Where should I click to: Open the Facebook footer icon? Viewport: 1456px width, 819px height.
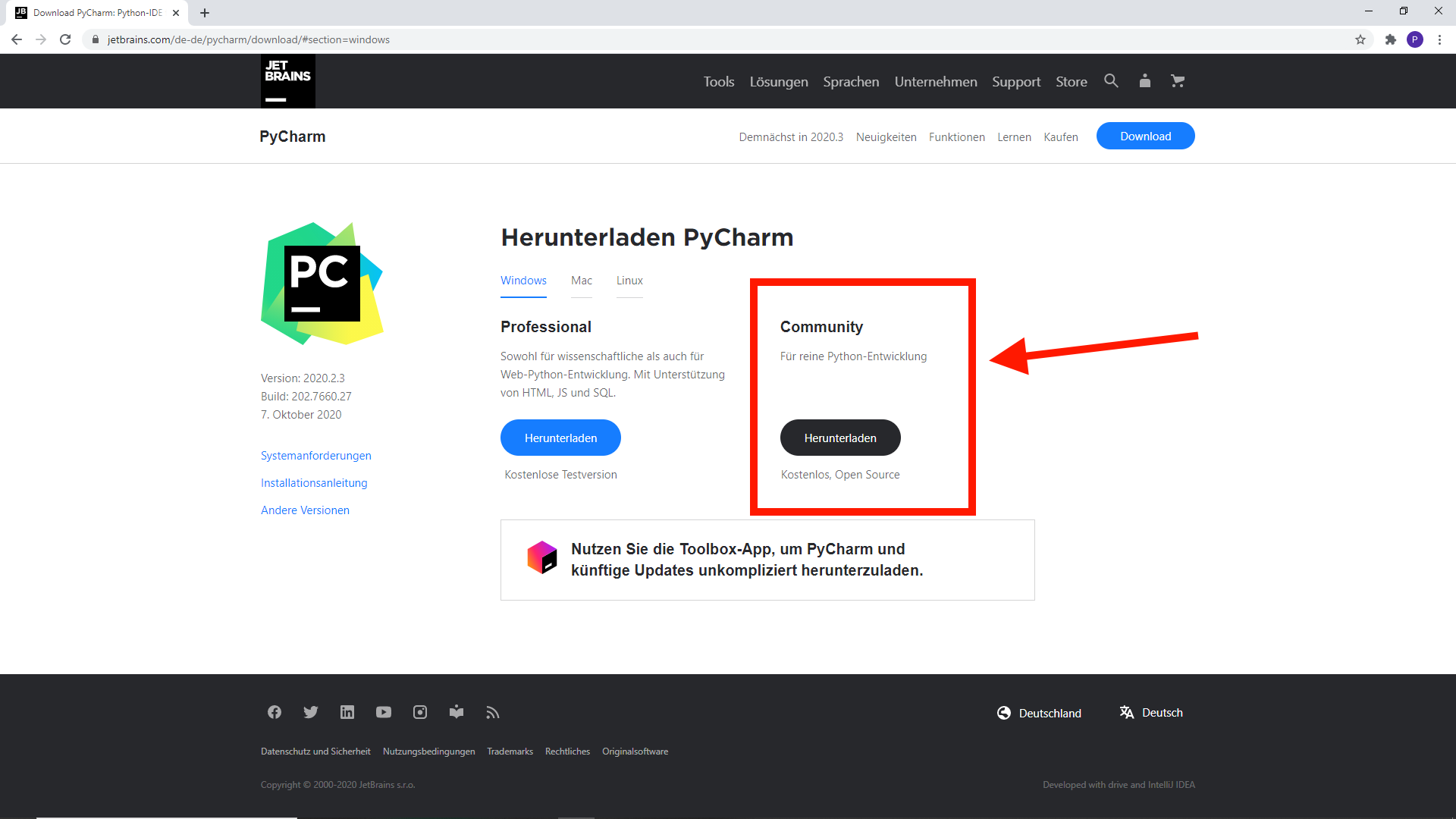275,712
